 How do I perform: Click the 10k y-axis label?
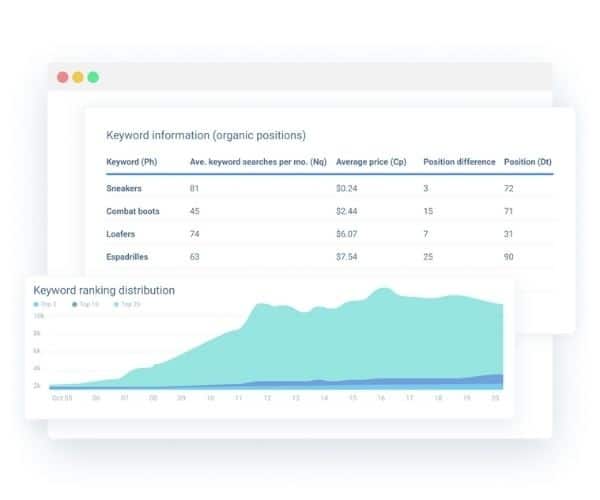tap(39, 316)
